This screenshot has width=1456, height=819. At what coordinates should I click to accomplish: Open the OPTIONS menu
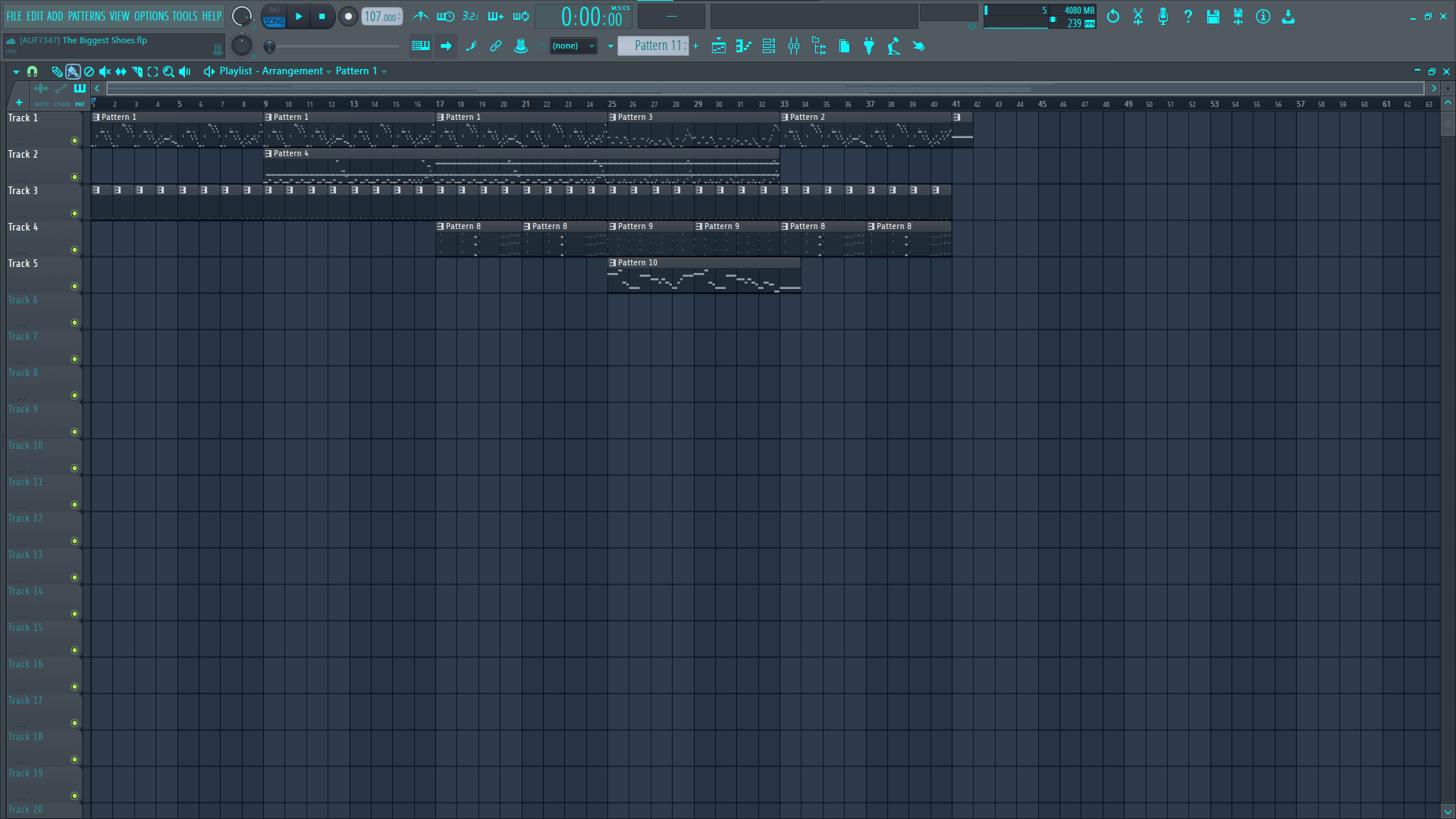(151, 16)
